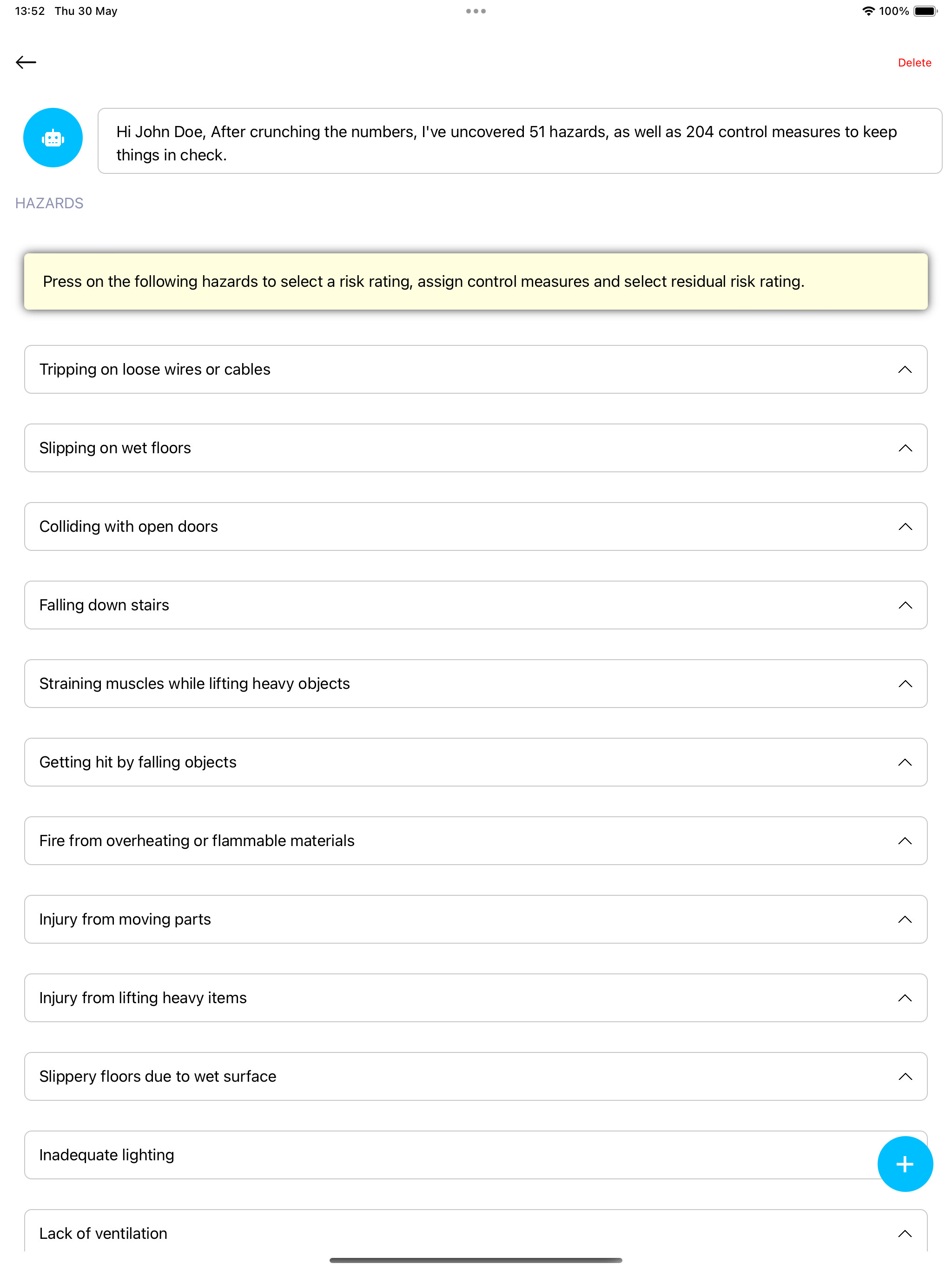Tap the Wi-Fi status icon
Screen dimensions: 952x1270
(x=868, y=11)
